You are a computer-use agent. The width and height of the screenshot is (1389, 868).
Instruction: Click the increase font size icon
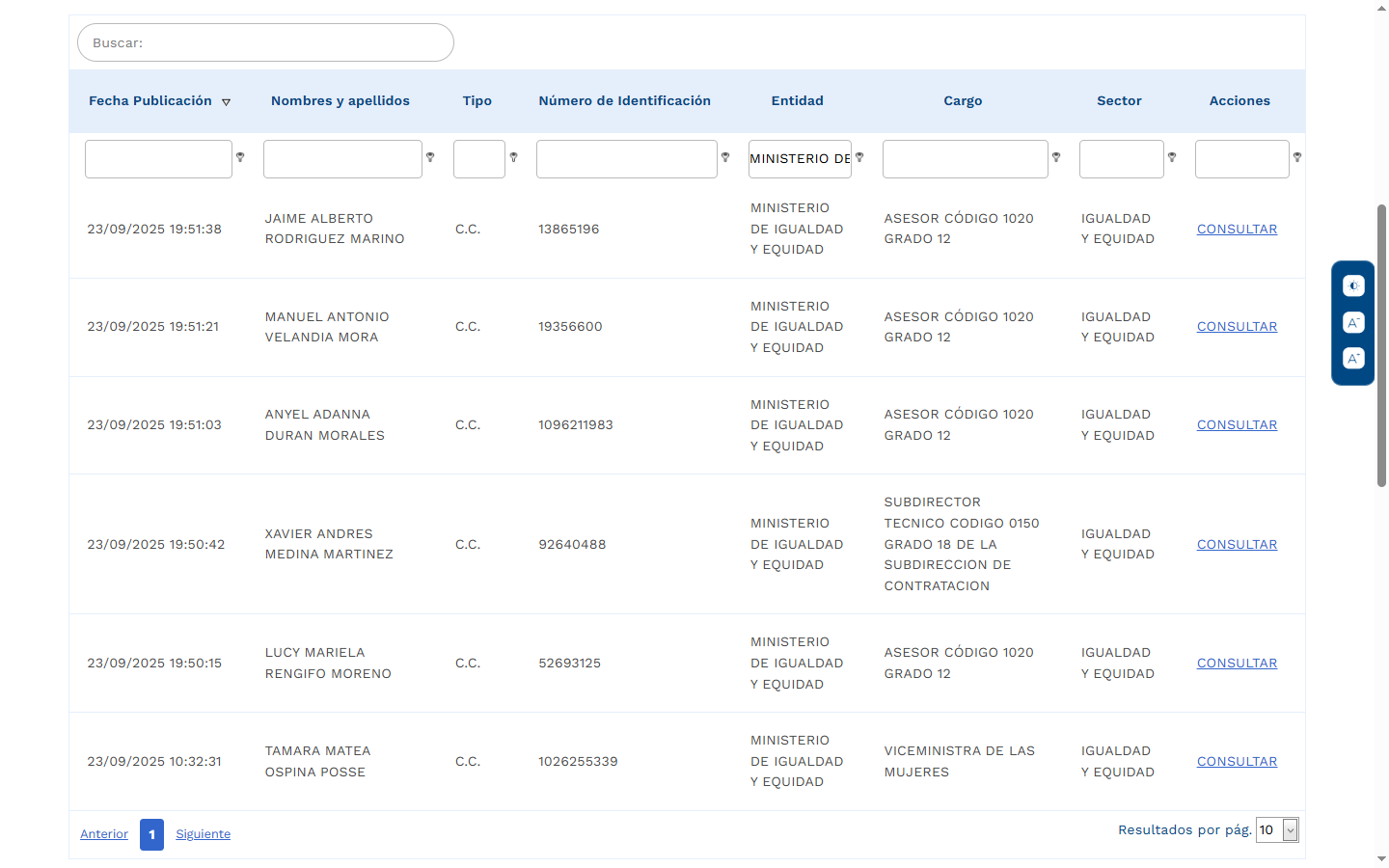1353,358
